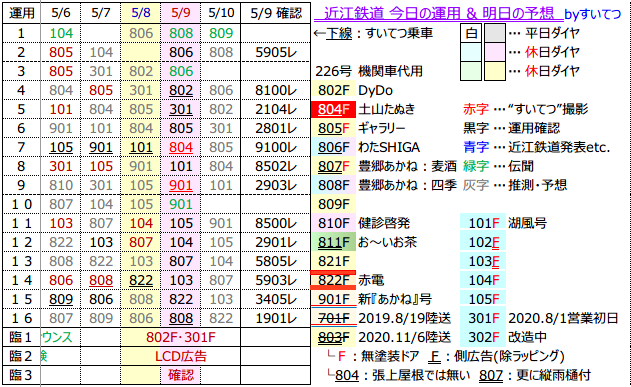
Task: Select underlined 822 in row 14, 5/8
Action: click(x=141, y=280)
